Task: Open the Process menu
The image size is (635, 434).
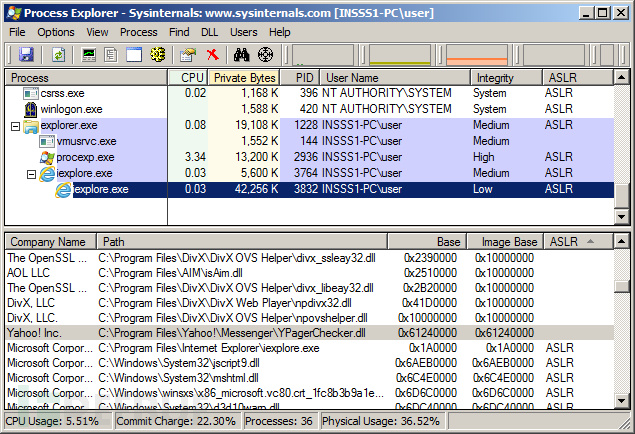Action: pos(139,32)
